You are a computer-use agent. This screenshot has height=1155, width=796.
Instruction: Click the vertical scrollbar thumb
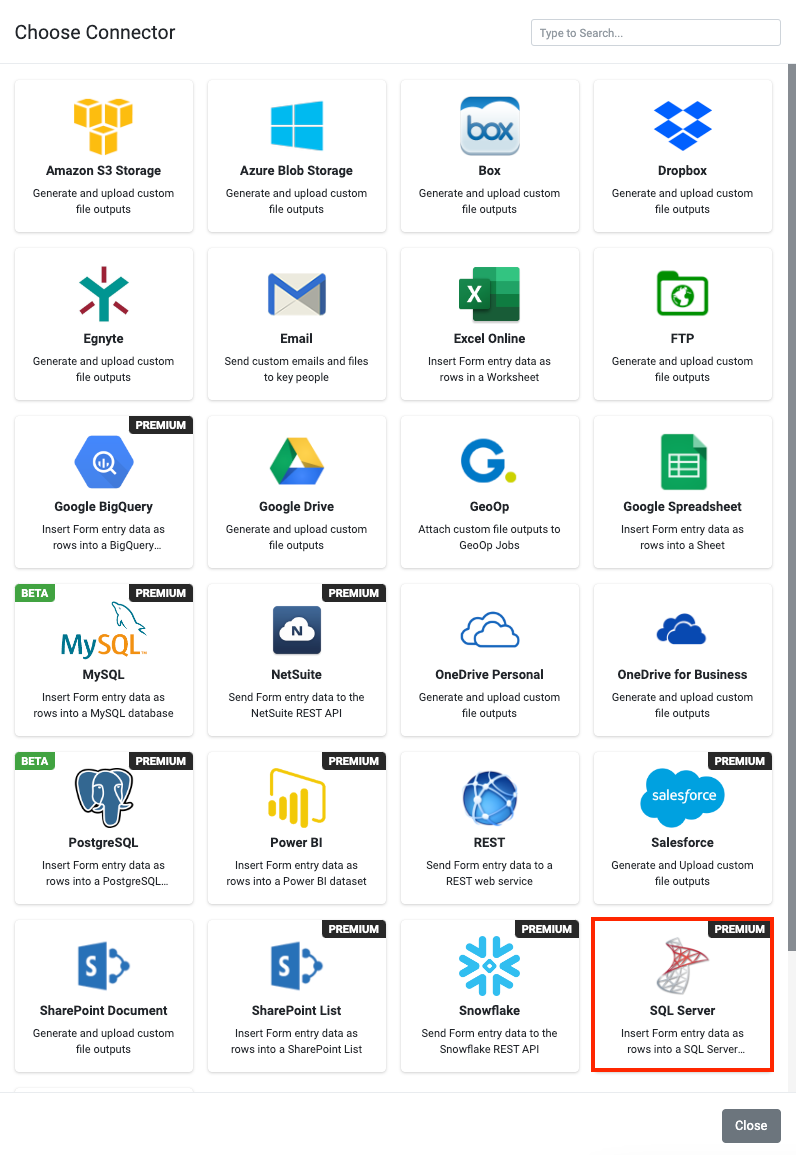(792, 507)
